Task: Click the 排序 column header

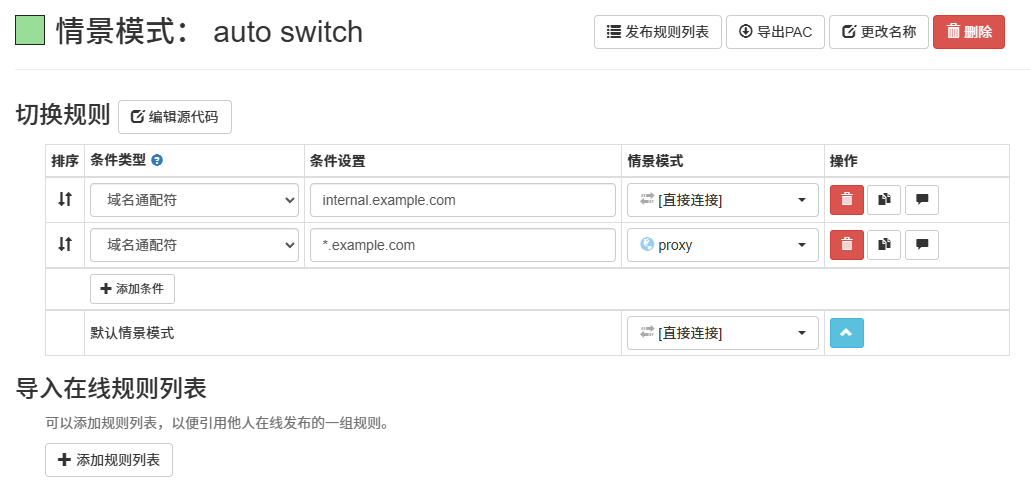Action: point(65,161)
